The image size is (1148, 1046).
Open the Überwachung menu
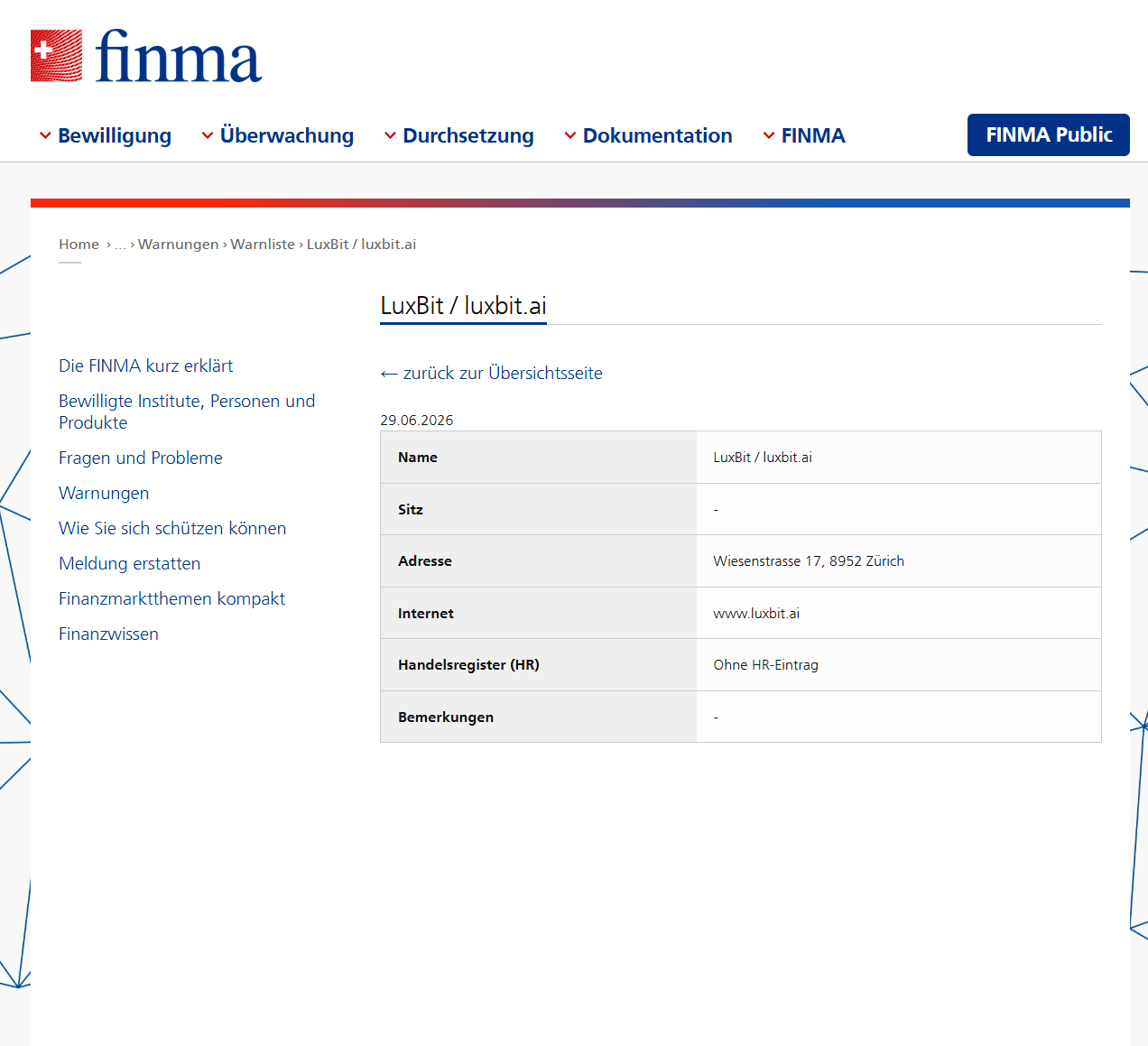[287, 135]
